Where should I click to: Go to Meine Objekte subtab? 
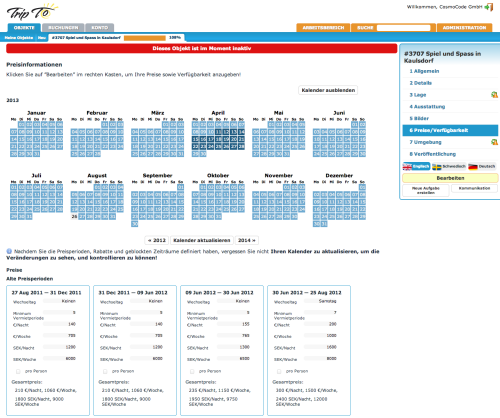click(19, 38)
